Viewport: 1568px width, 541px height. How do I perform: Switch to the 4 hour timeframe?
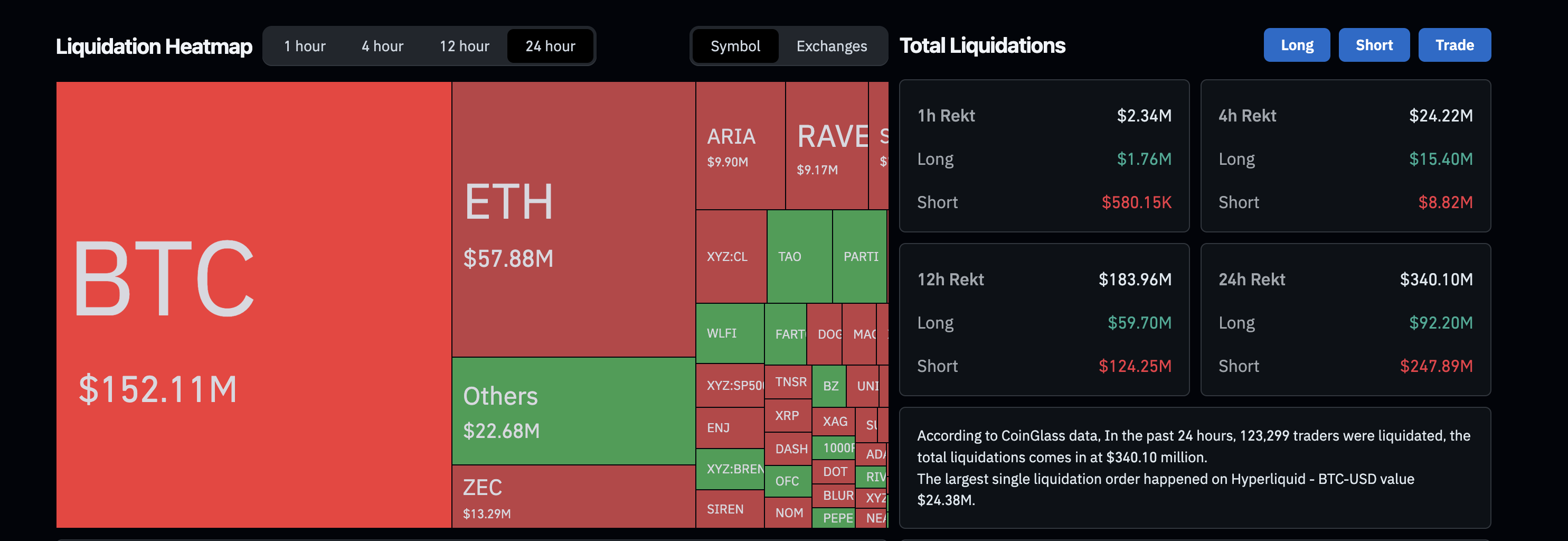click(382, 45)
